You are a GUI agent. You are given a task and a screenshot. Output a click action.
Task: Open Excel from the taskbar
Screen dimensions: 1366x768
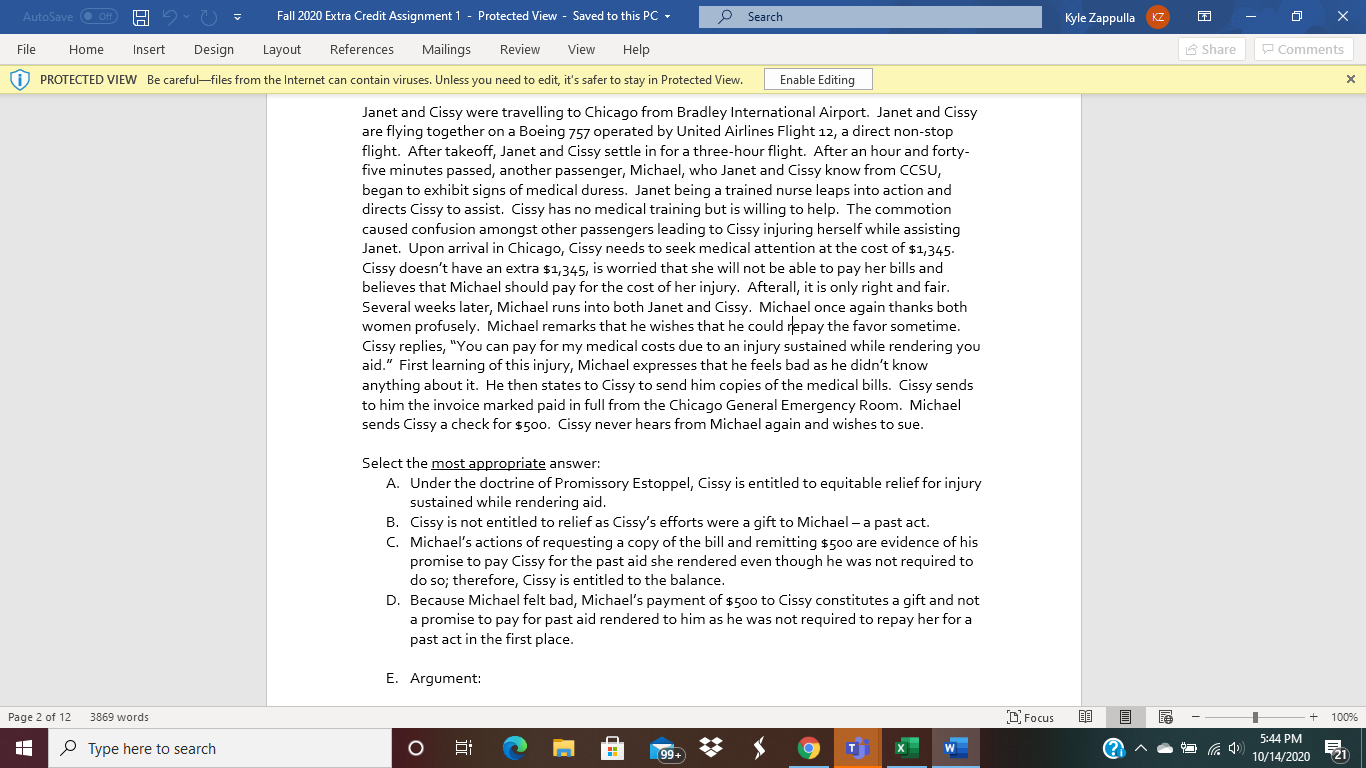(x=906, y=747)
